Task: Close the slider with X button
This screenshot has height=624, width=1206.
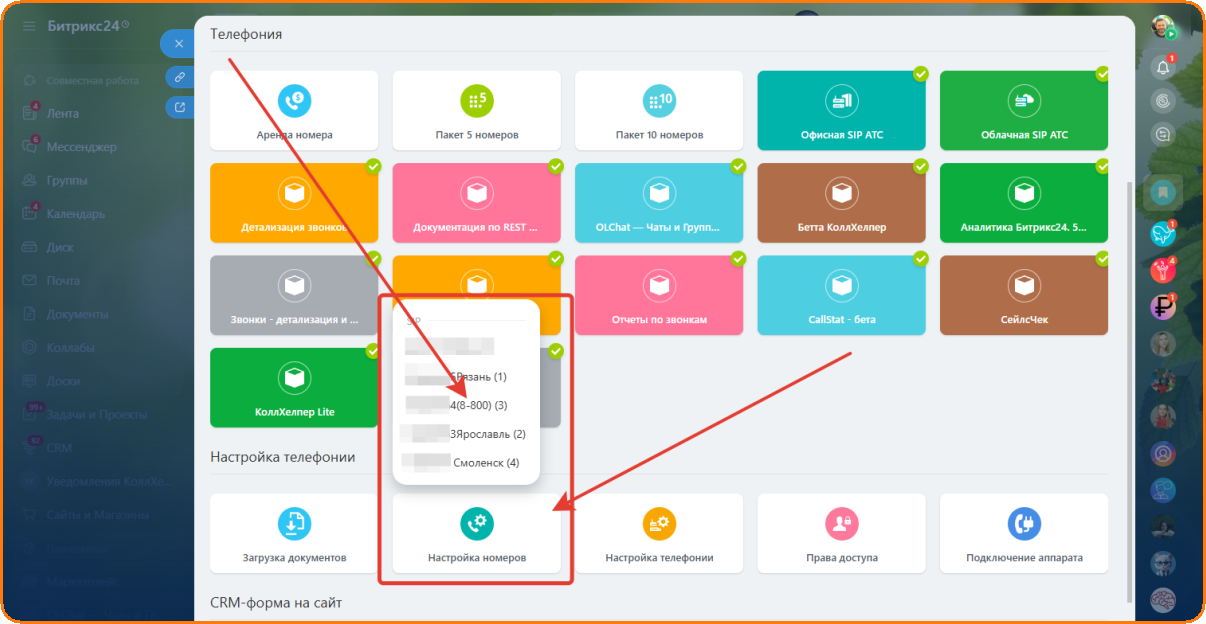Action: coord(178,44)
